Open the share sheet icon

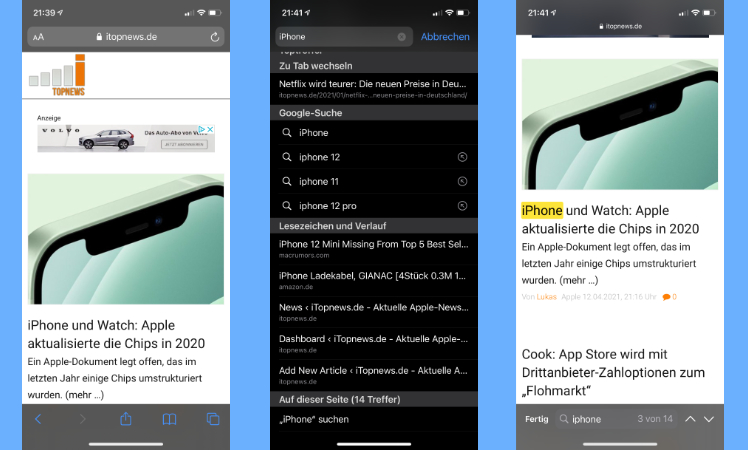coord(126,419)
